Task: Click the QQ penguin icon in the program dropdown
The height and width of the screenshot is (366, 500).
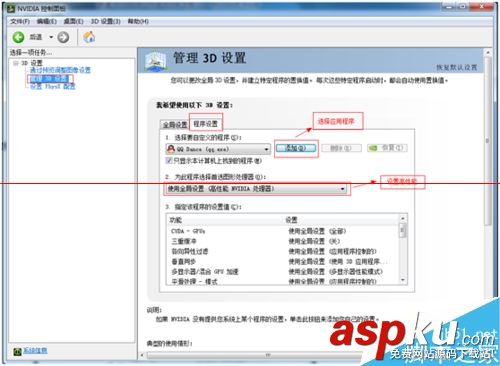Action: pyautogui.click(x=171, y=149)
